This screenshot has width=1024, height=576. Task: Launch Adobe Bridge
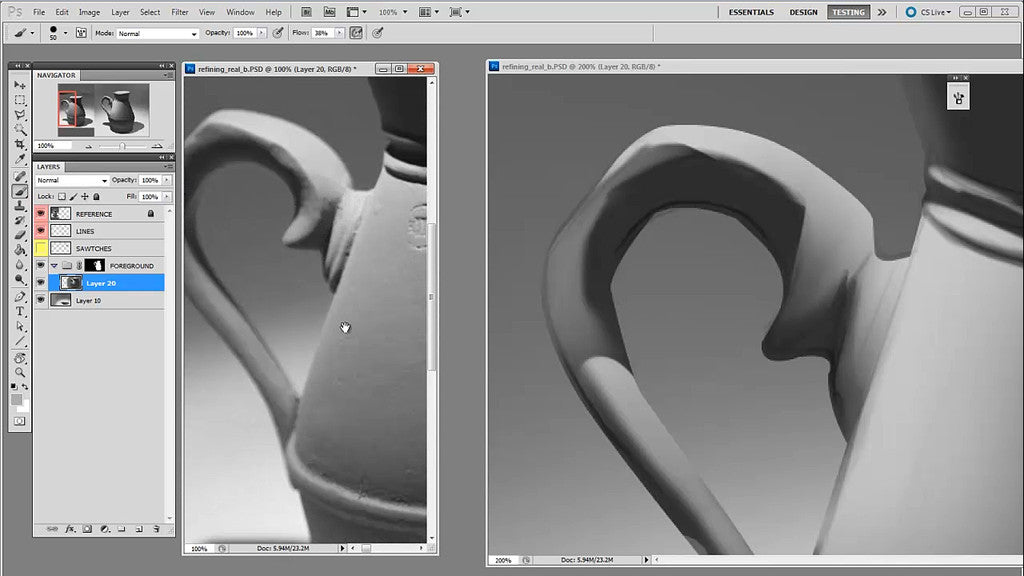306,12
